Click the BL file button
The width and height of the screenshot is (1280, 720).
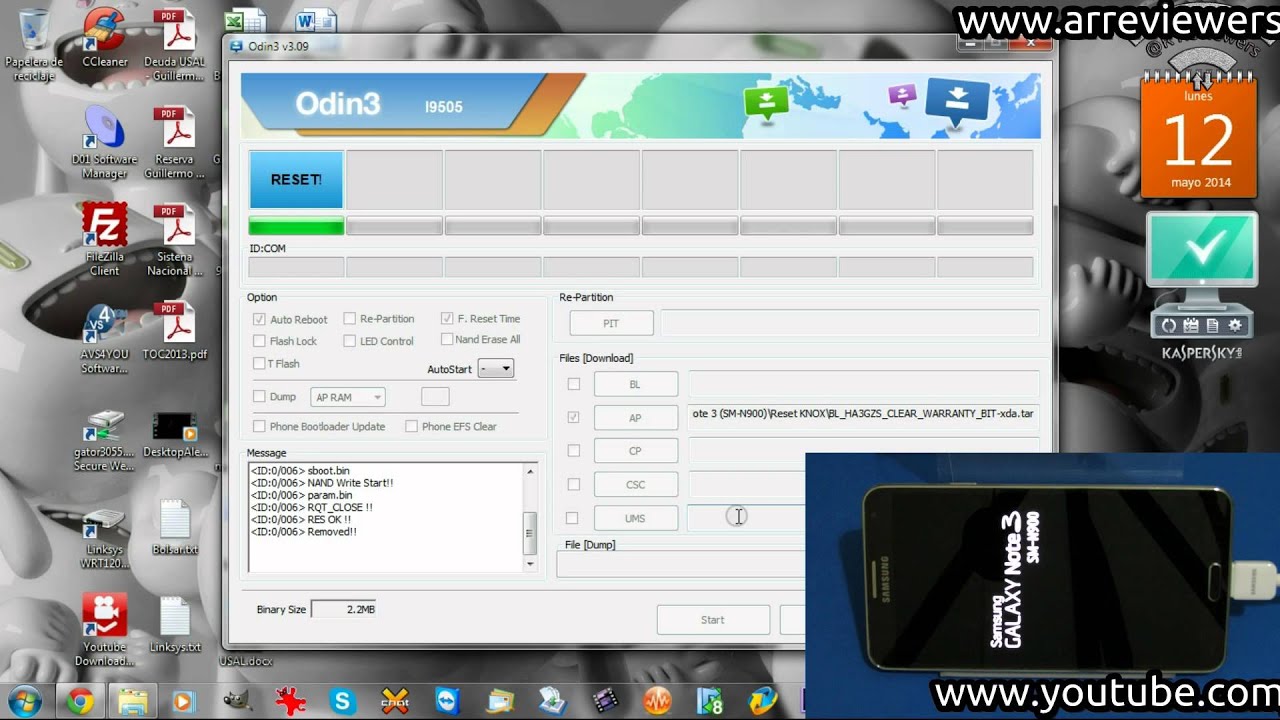pos(636,384)
